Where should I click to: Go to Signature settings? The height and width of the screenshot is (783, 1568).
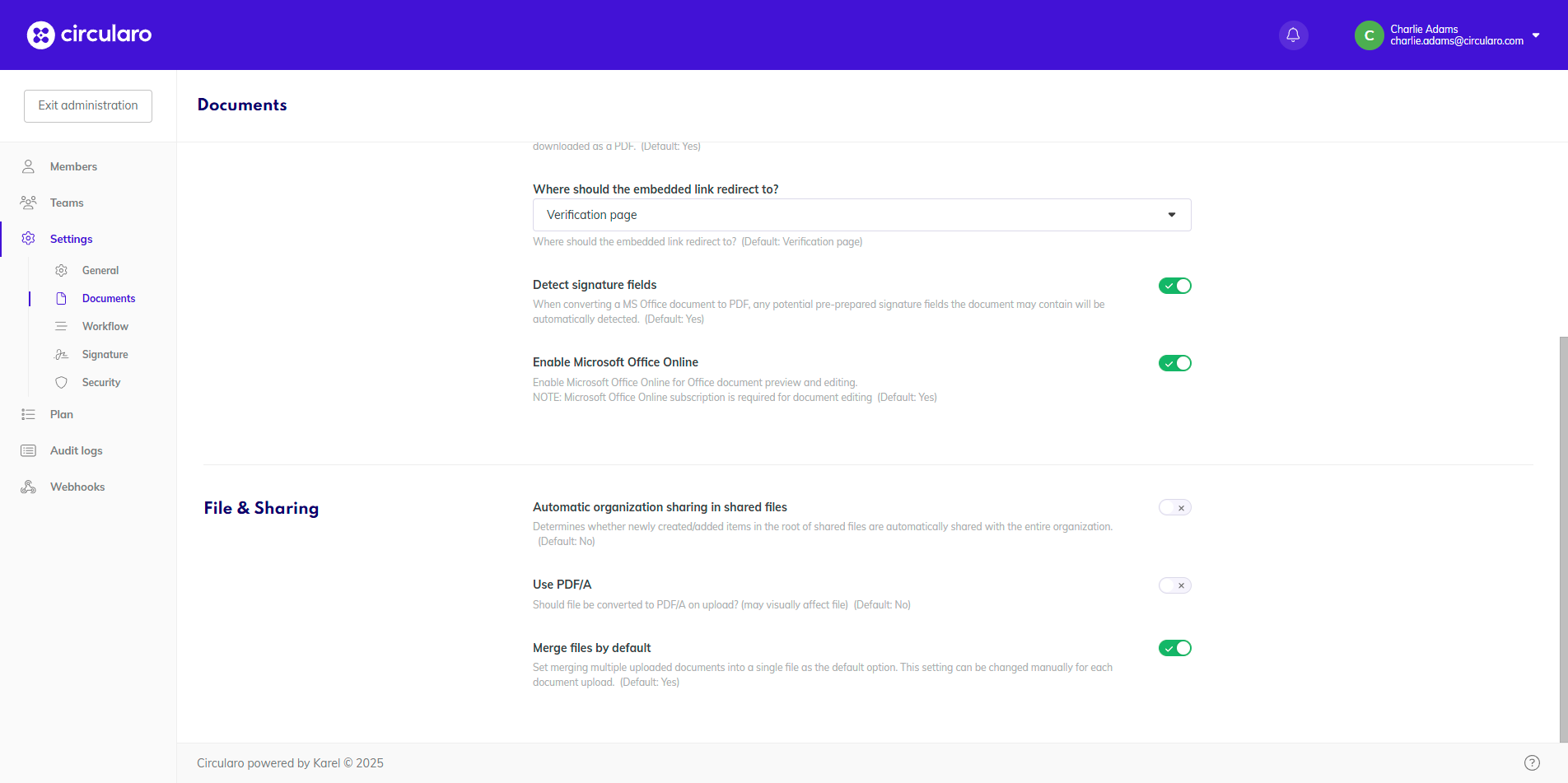[x=105, y=354]
